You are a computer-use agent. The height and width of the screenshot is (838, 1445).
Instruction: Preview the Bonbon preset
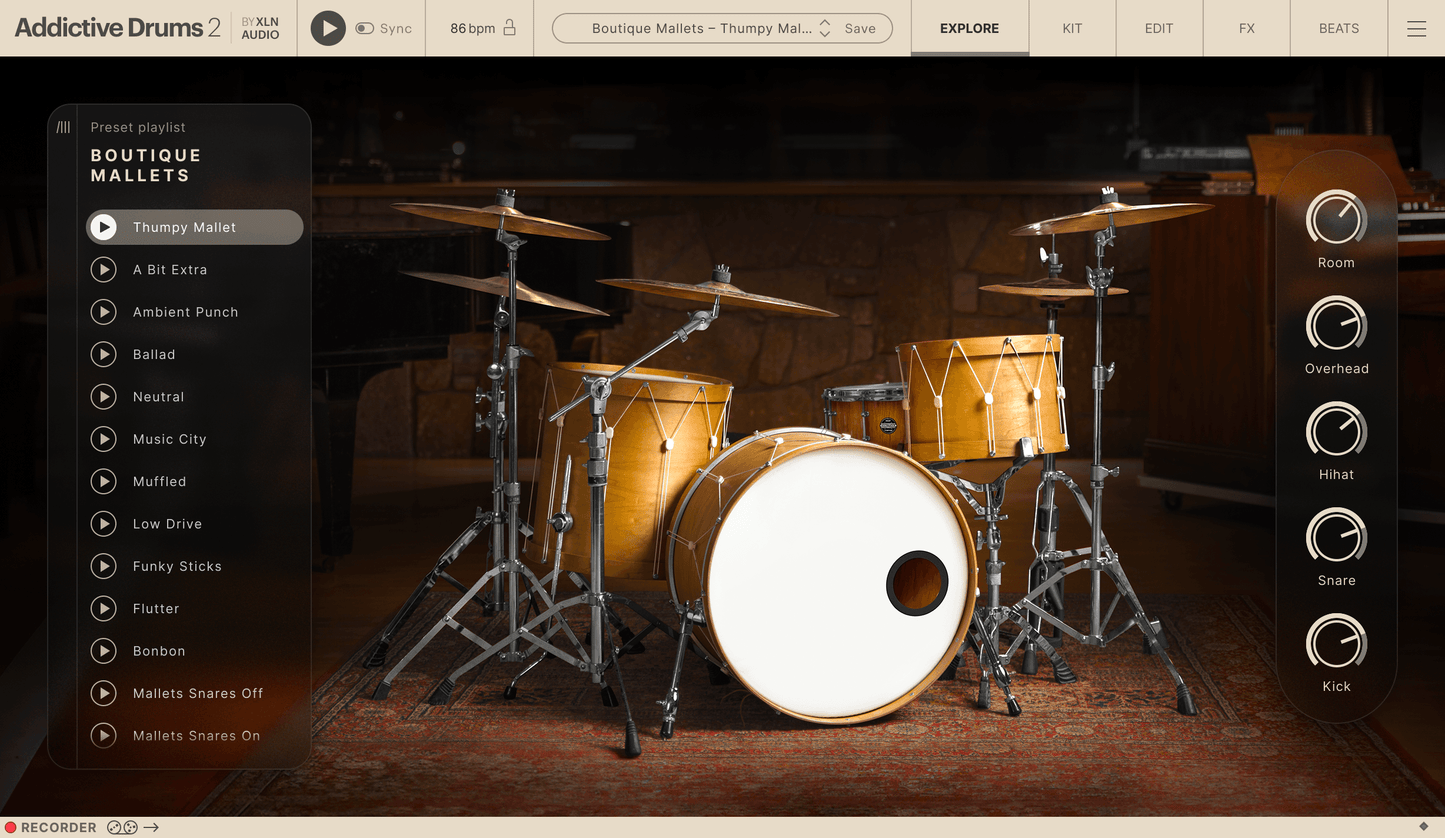pos(104,651)
